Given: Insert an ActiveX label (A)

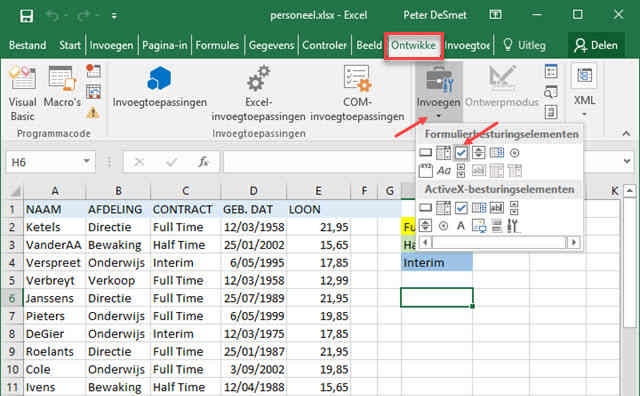Looking at the screenshot, I should point(461,226).
